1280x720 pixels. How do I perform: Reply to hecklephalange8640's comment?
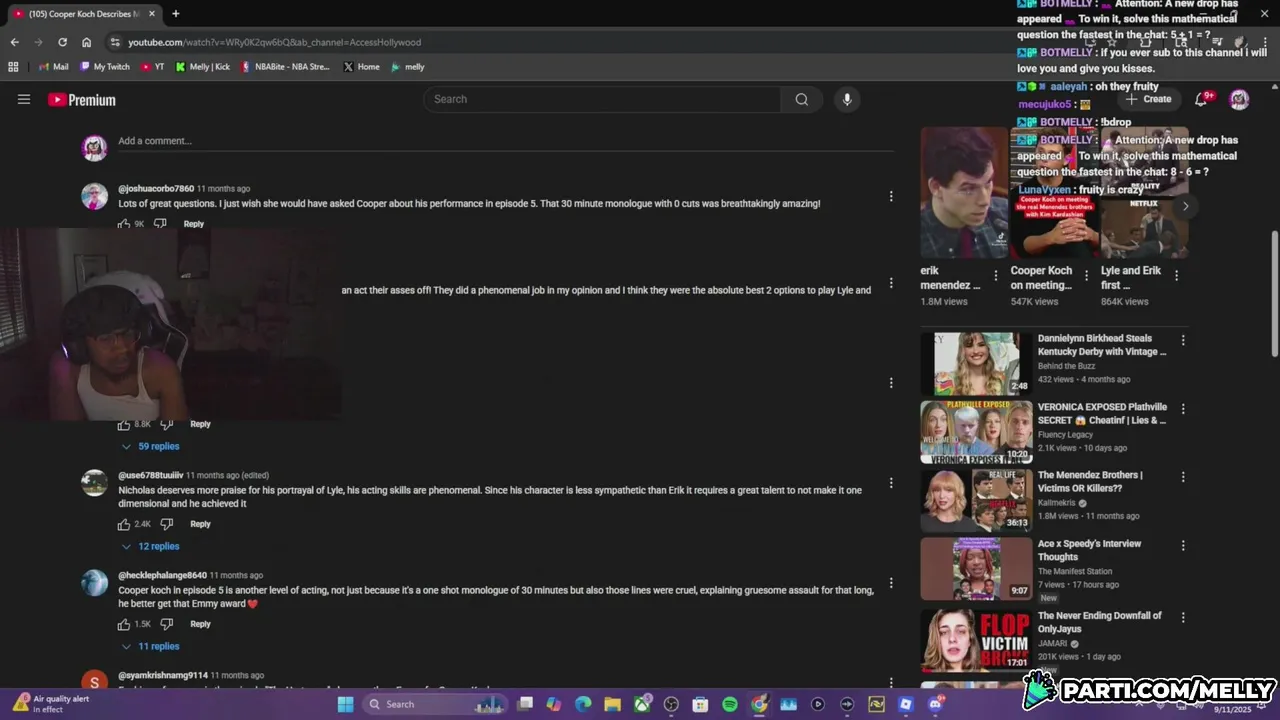(200, 624)
